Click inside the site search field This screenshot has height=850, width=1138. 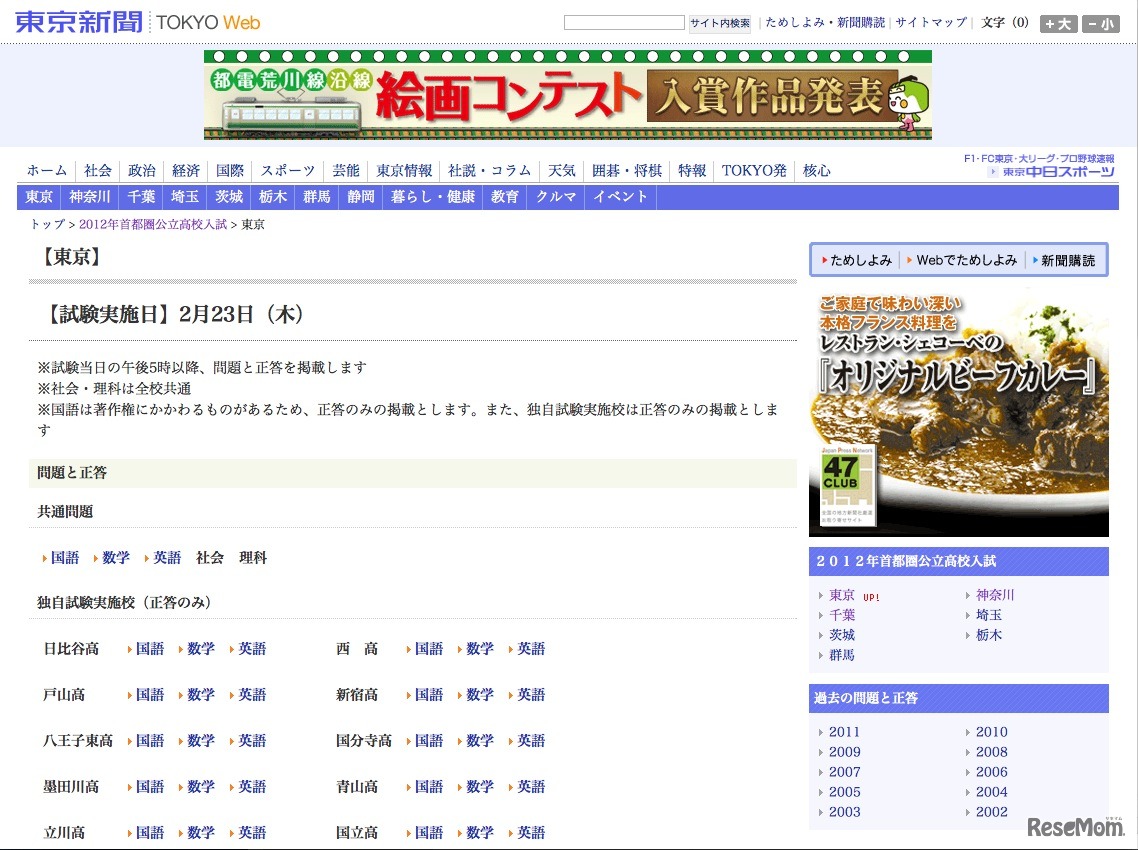tap(623, 23)
